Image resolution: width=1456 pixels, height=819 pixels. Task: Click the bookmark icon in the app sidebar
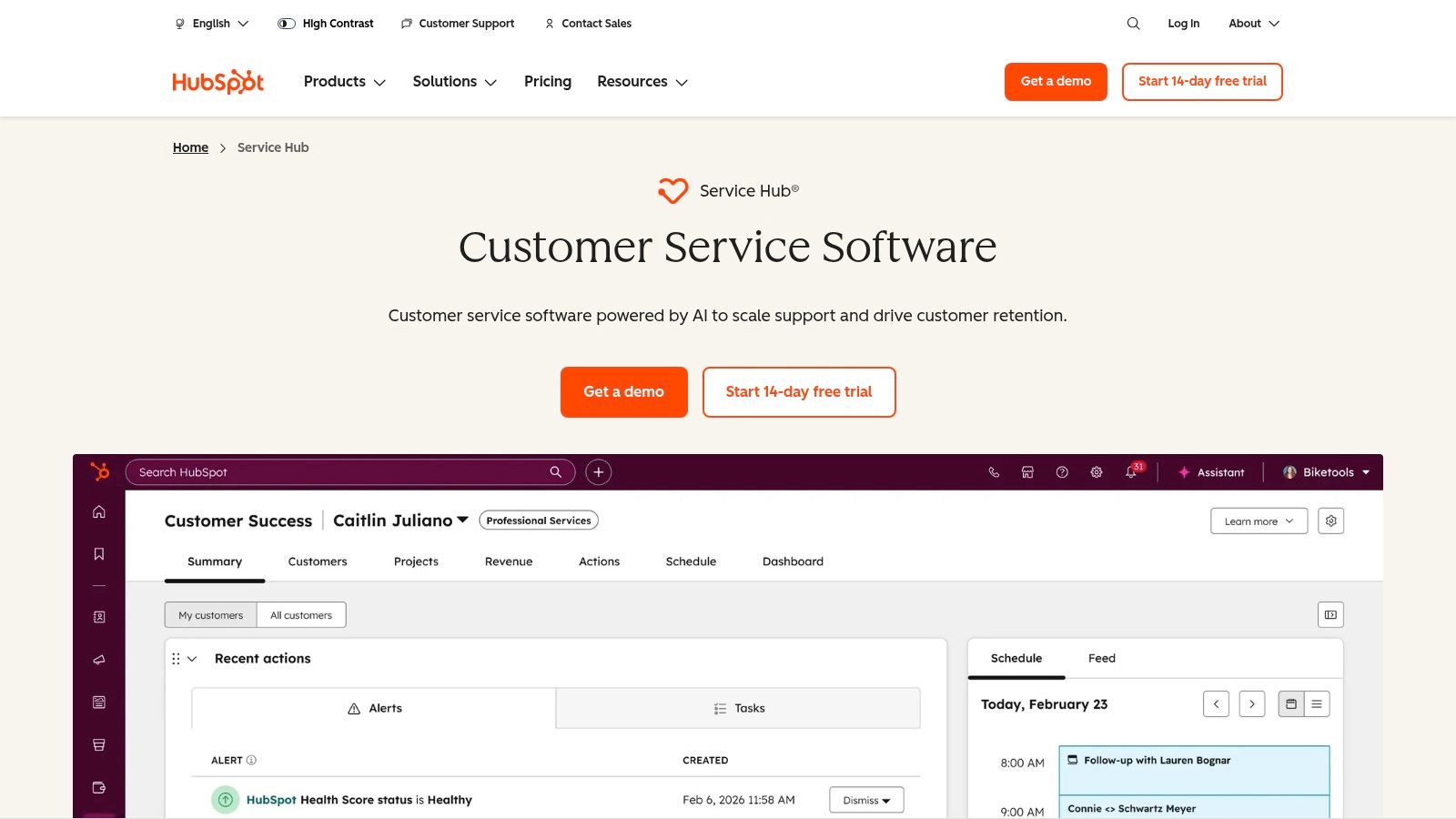(x=99, y=554)
